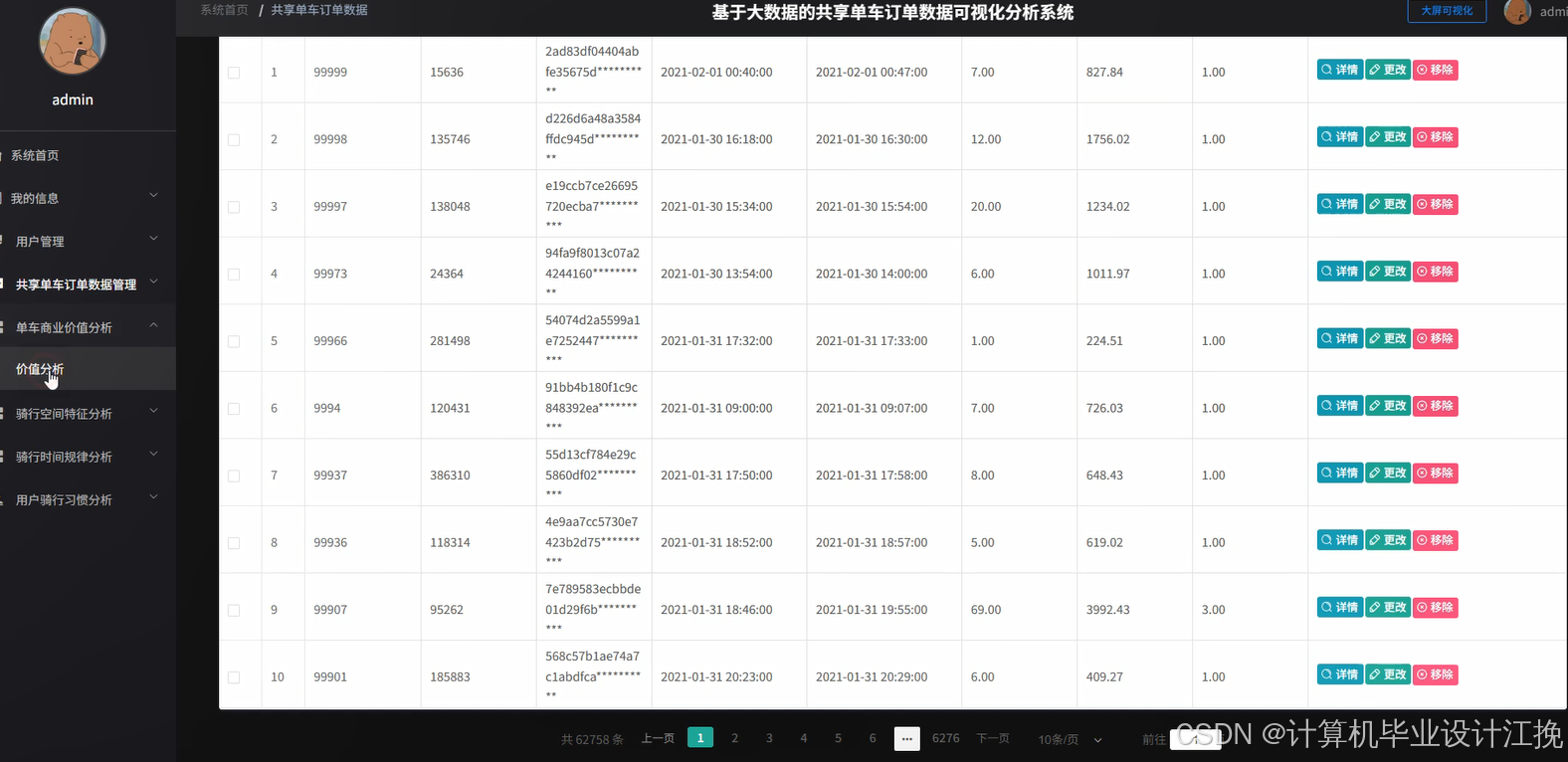
Task: Click 下一页 next page
Action: [993, 738]
